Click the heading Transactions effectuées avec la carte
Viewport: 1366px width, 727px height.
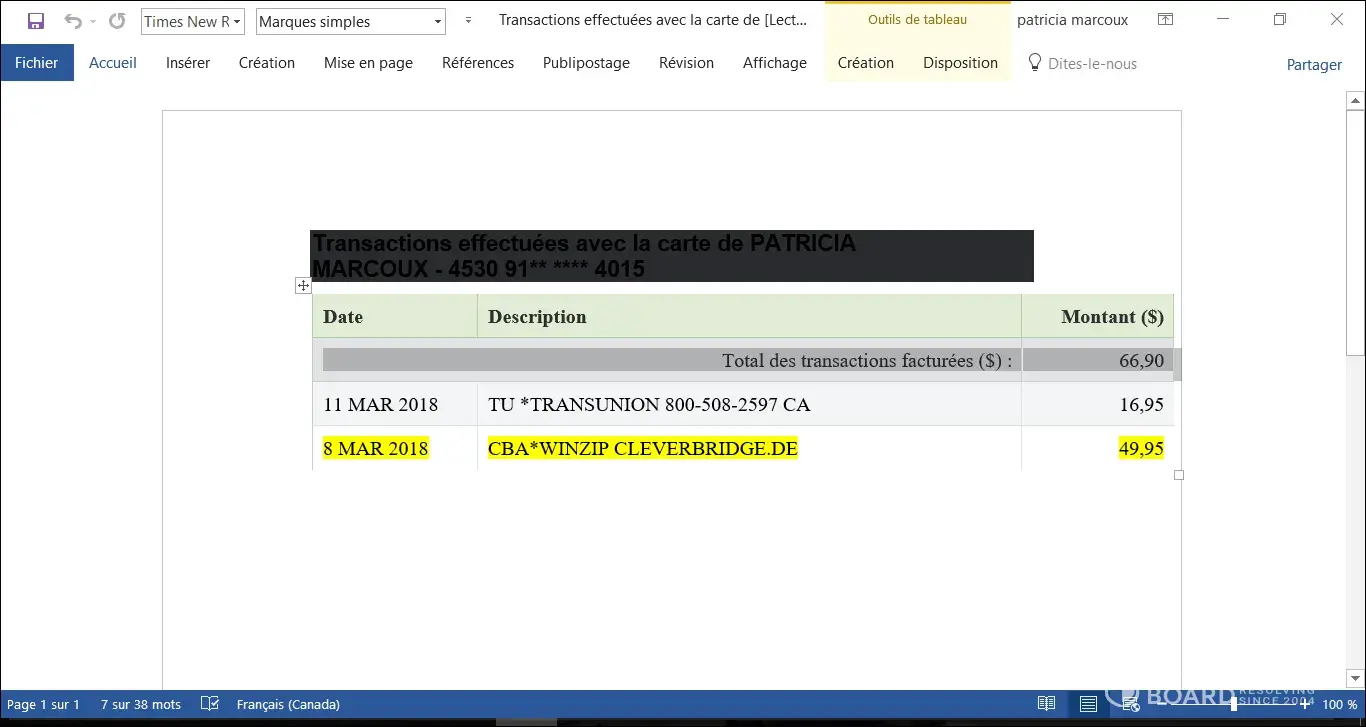tap(672, 256)
